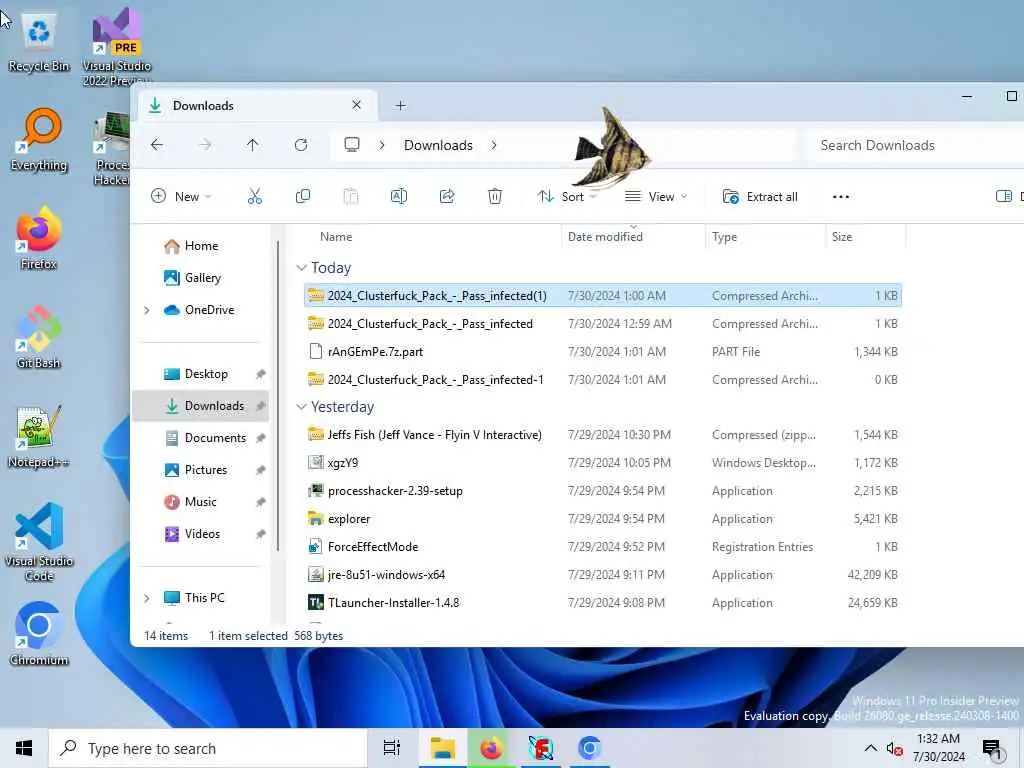The height and width of the screenshot is (768, 1024).
Task: Open Recycle Bin on the desktop
Action: 39,42
